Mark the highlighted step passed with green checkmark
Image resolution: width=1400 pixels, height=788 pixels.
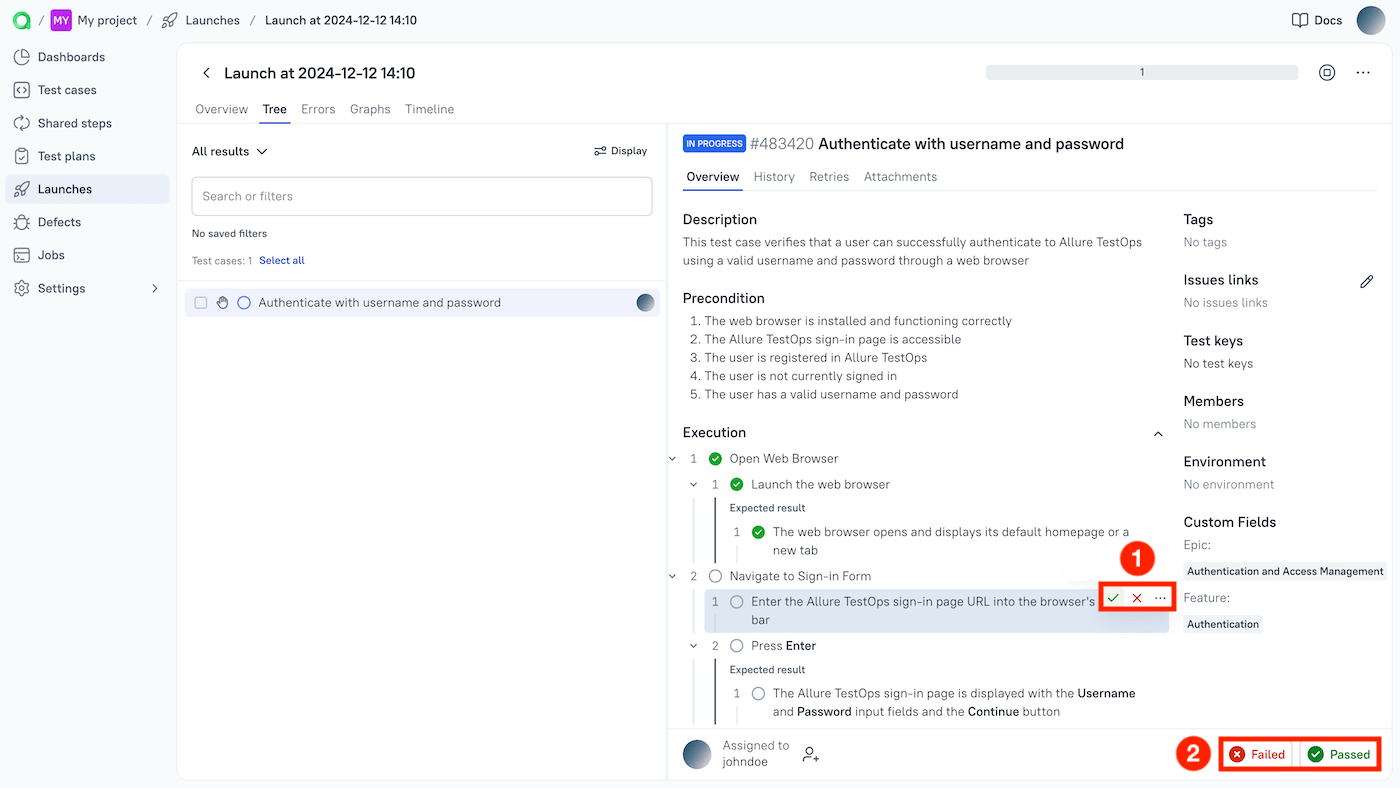pos(1113,598)
